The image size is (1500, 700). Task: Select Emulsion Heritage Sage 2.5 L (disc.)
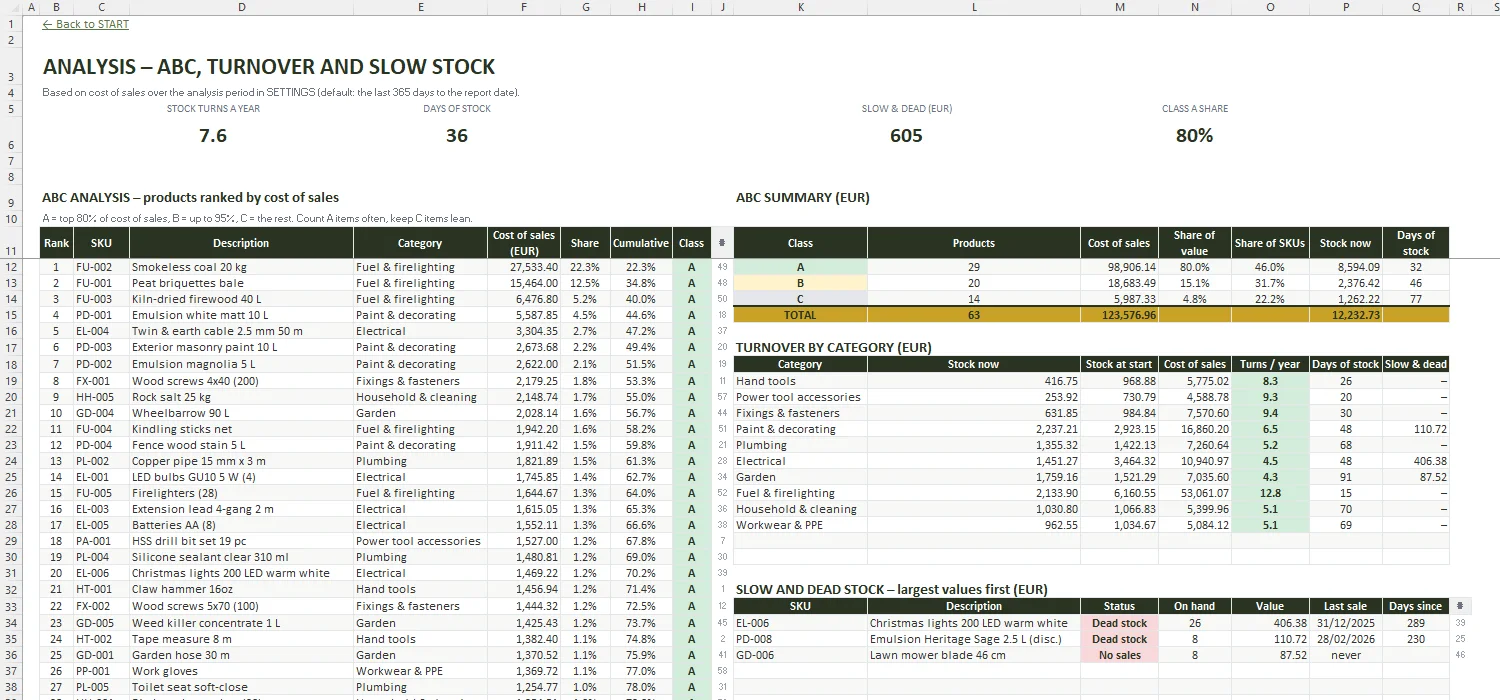coord(974,639)
